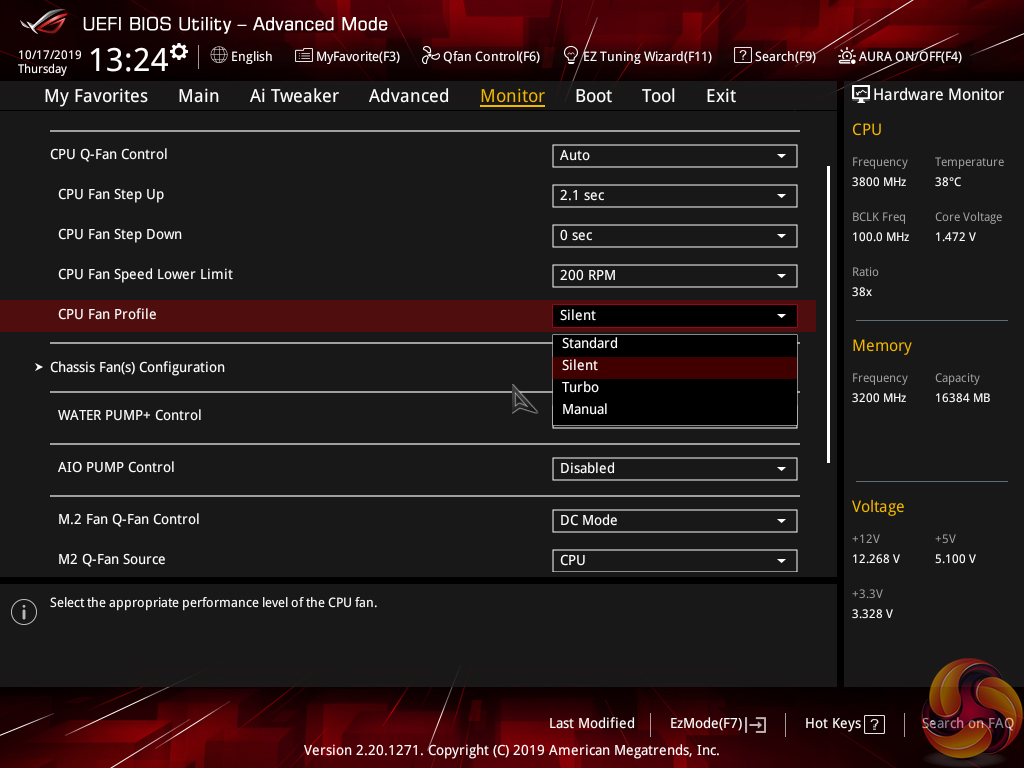Choose Turbo from the fan profile list
The image size is (1024, 768).
(x=675, y=387)
